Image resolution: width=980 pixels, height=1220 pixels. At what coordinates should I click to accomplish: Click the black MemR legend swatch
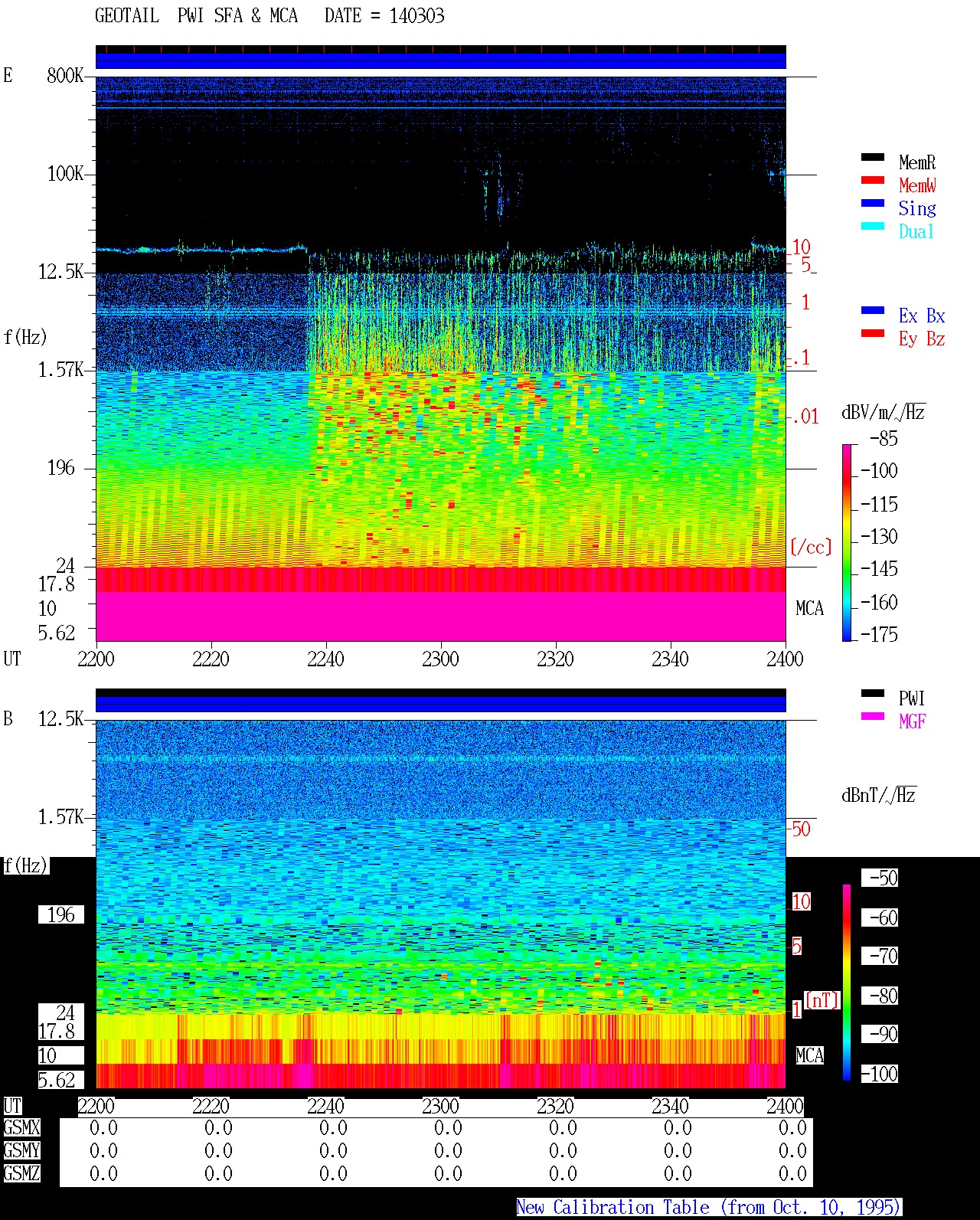pos(873,158)
